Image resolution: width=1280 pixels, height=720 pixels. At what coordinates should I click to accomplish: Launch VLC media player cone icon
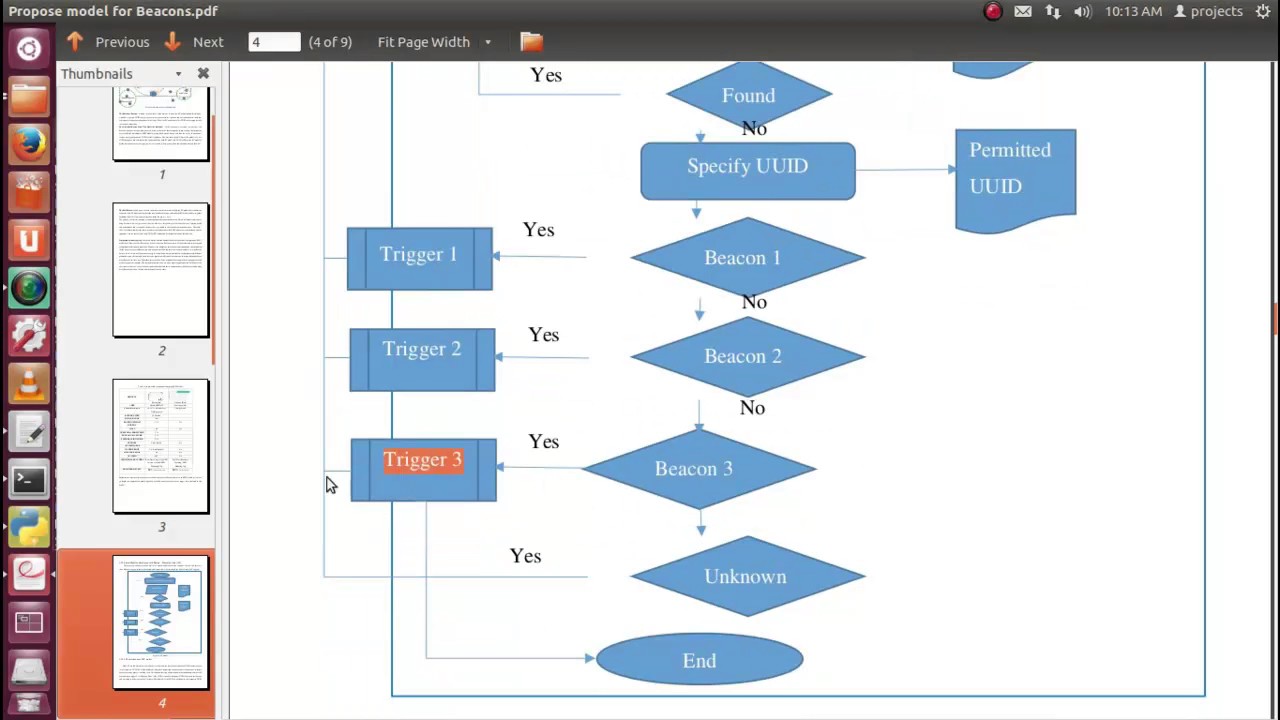28,384
